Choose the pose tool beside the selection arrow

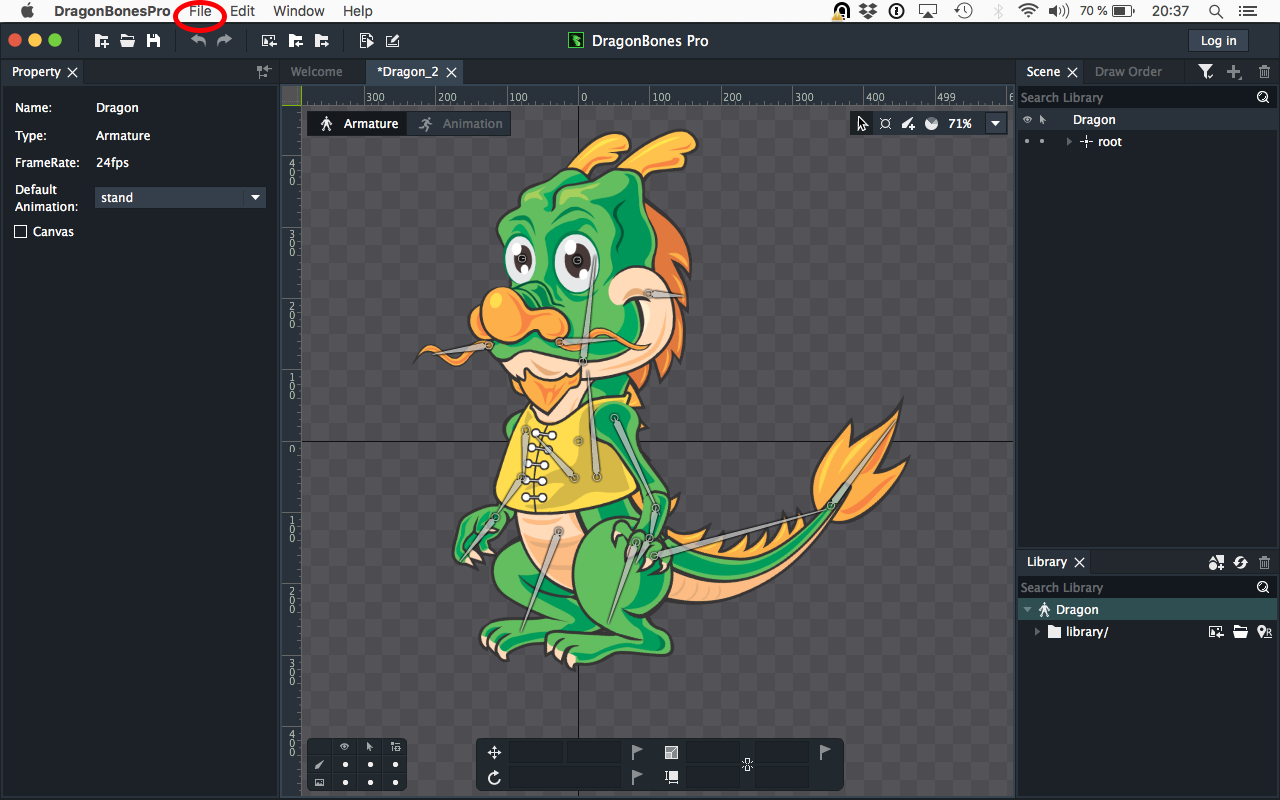click(885, 124)
